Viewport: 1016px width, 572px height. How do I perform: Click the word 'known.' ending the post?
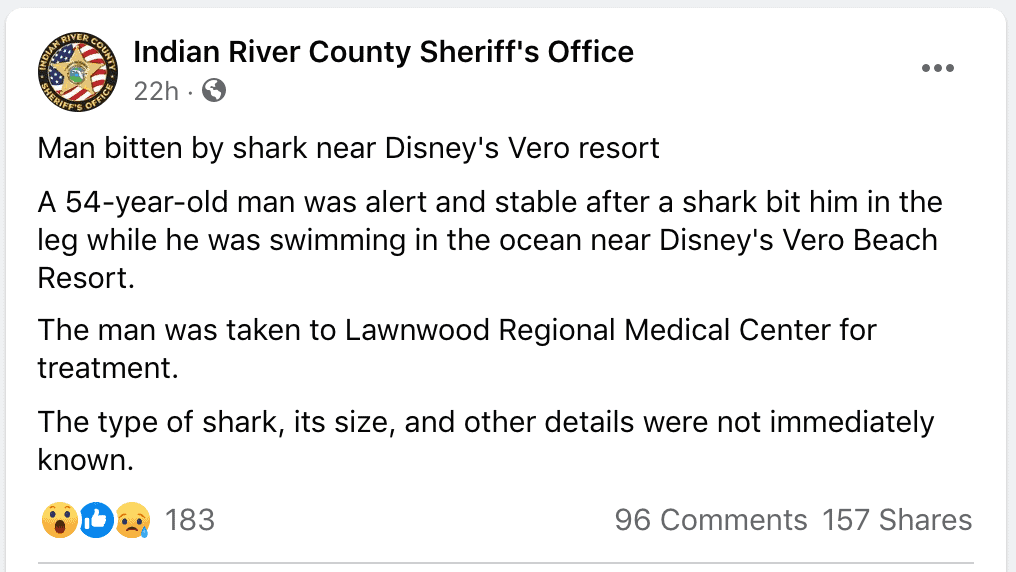pos(86,461)
